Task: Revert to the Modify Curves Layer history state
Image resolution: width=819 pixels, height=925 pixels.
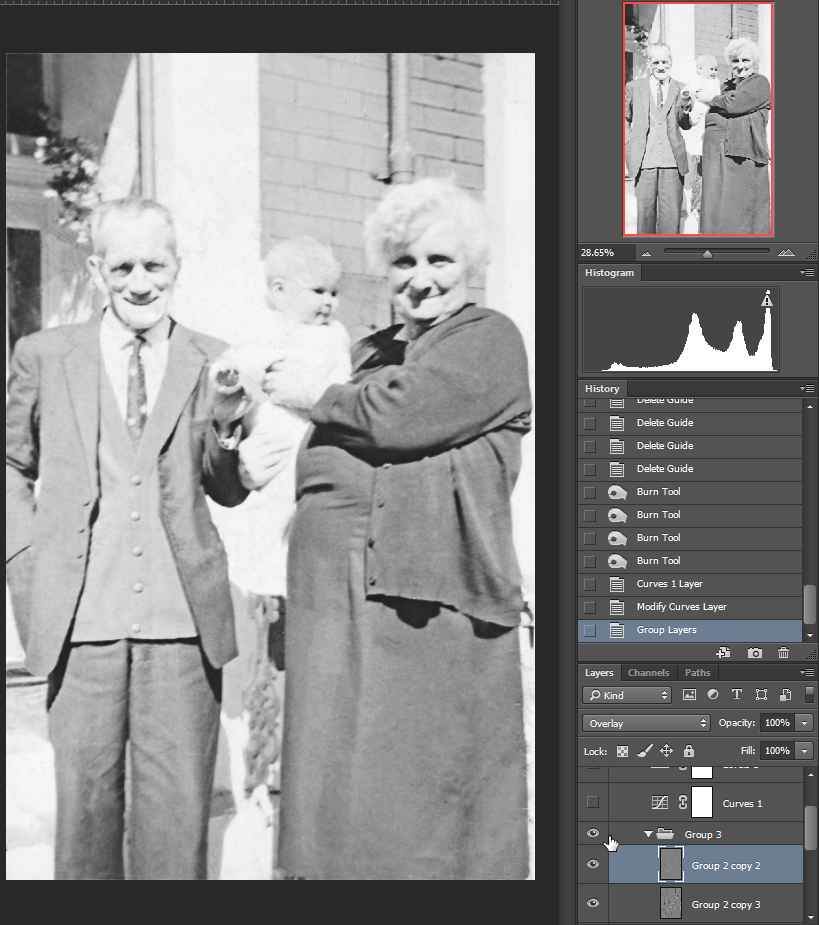Action: tap(690, 607)
